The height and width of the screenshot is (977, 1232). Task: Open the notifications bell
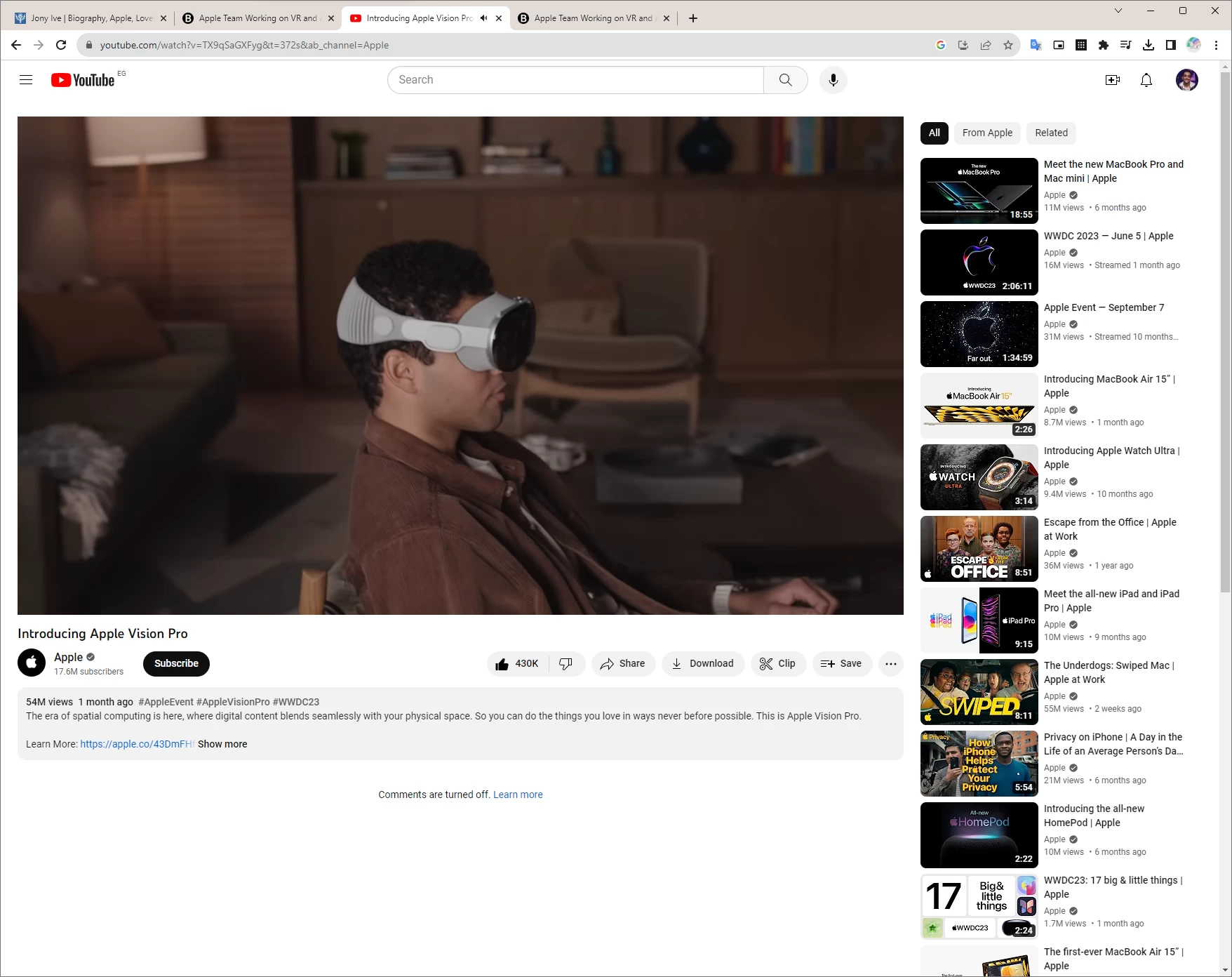[1146, 80]
